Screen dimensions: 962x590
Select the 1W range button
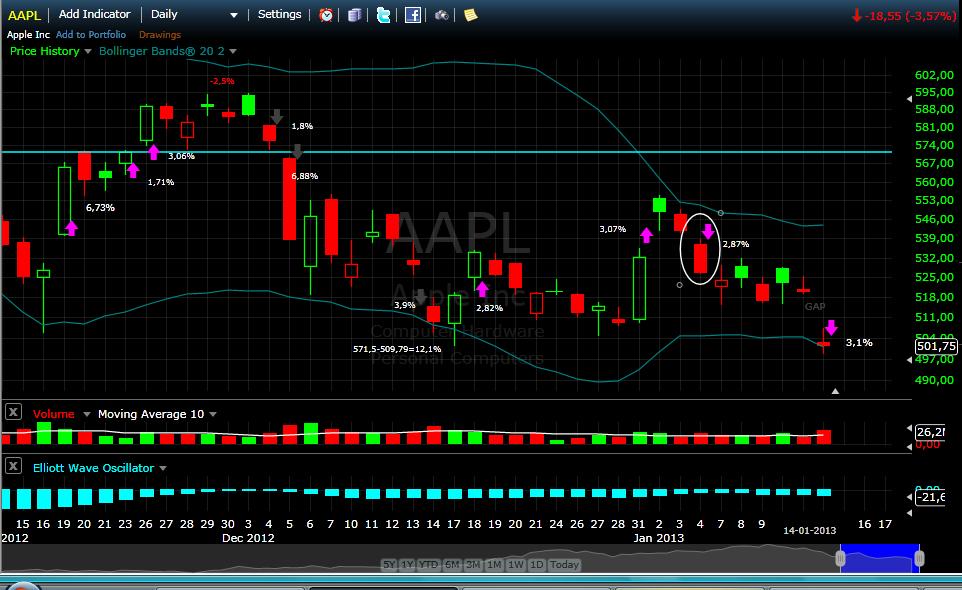(515, 565)
